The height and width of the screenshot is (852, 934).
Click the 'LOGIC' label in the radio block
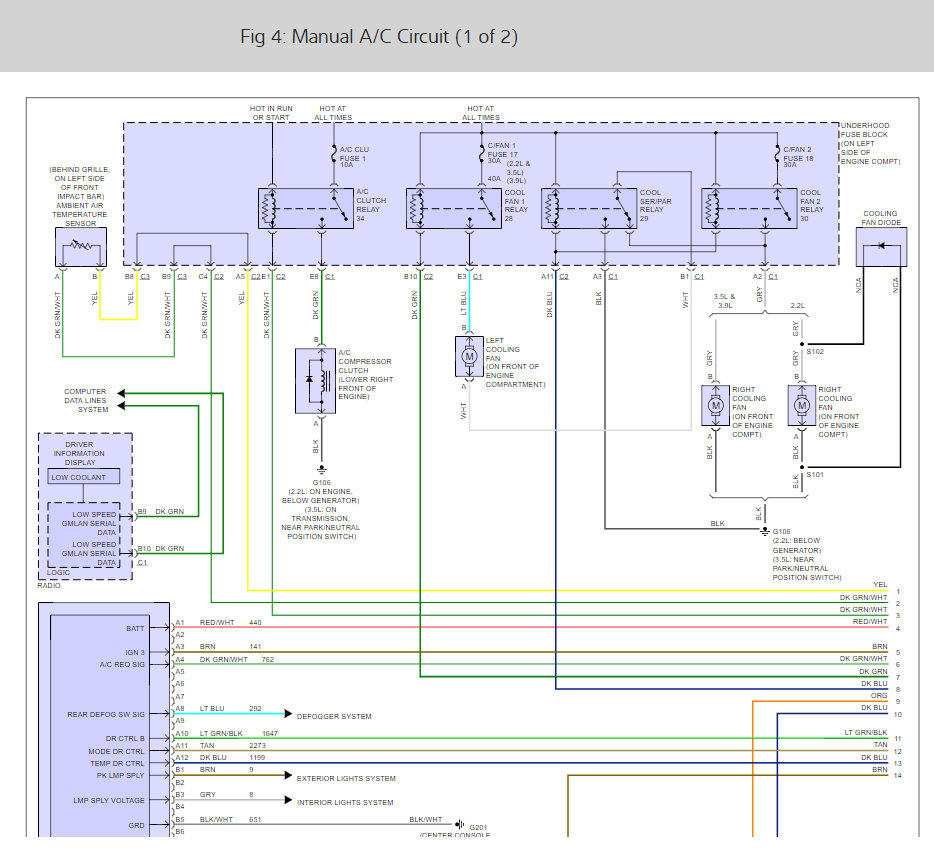point(58,573)
